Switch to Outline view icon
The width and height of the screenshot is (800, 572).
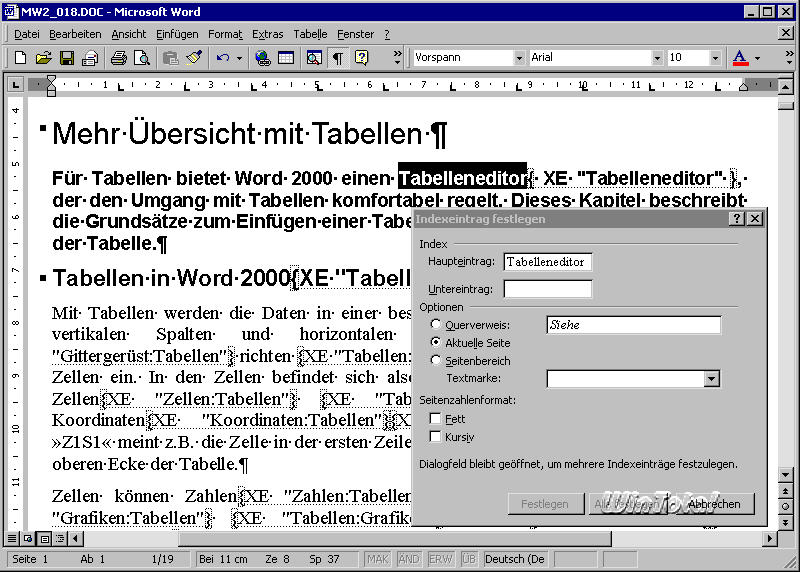(x=60, y=538)
